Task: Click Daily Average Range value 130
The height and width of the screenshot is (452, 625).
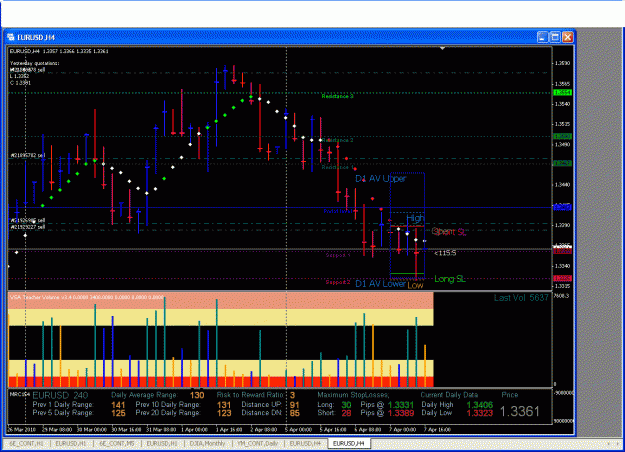Action: click(197, 395)
